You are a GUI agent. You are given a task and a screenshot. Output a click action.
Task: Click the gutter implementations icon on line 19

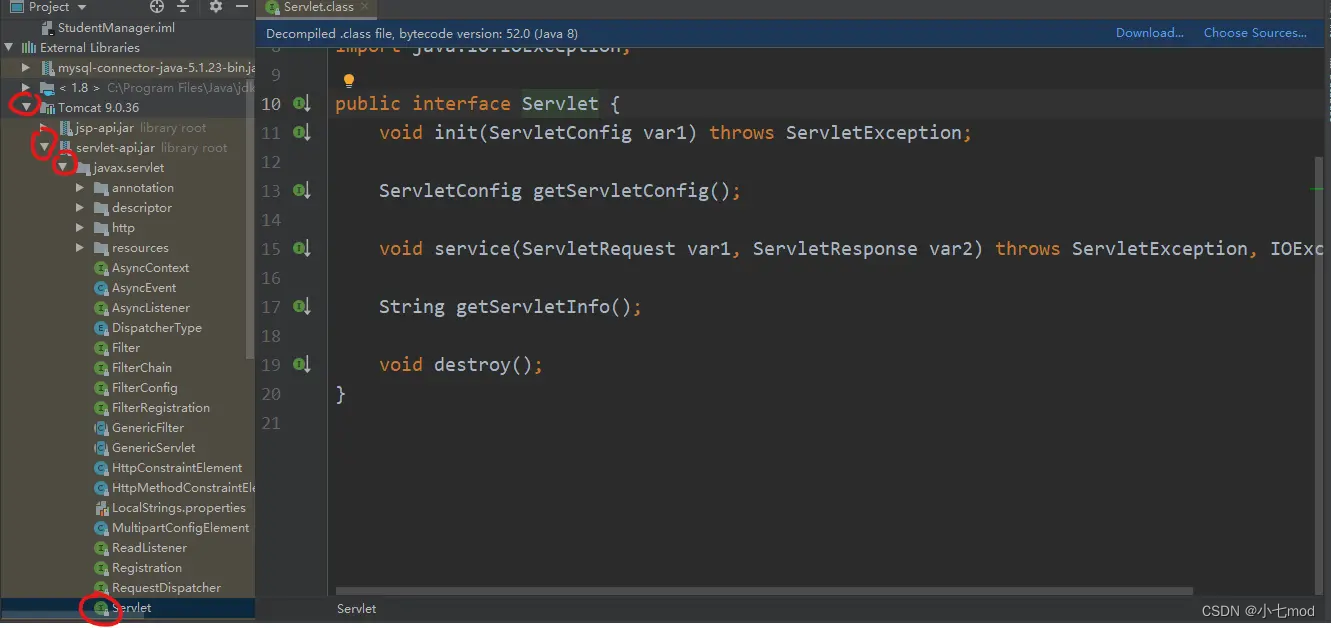tap(301, 365)
